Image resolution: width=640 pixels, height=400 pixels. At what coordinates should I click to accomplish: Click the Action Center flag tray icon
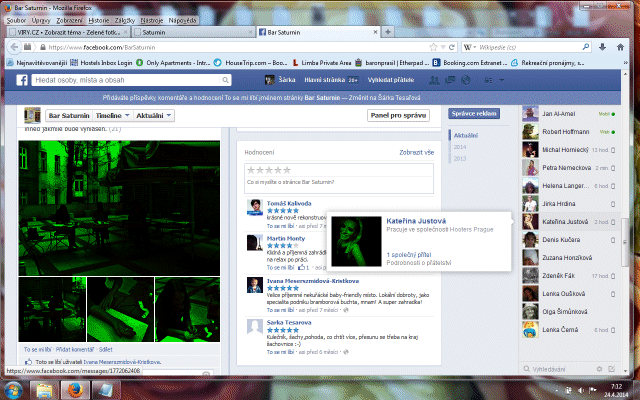coord(593,390)
